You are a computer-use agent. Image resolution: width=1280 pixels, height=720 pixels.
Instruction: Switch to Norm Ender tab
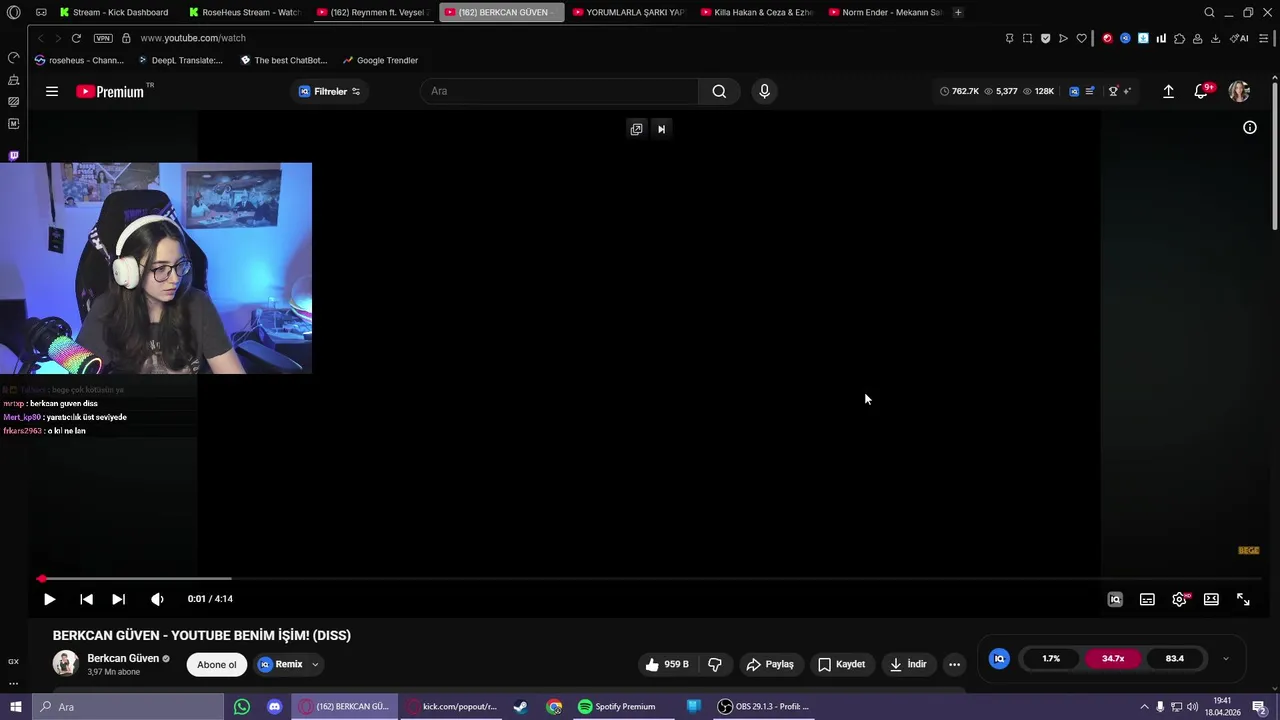point(885,12)
